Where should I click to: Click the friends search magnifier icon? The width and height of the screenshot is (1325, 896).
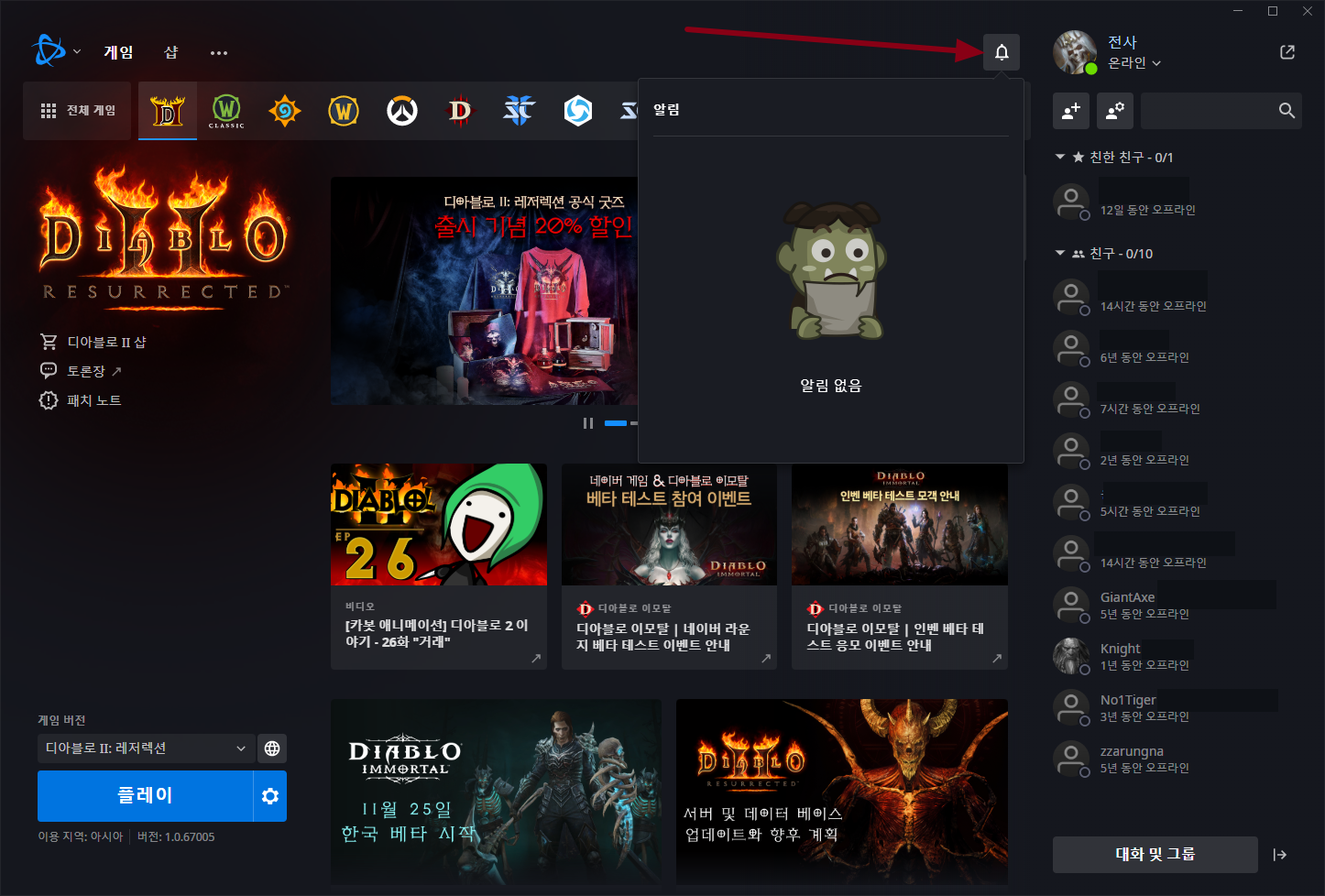click(1287, 111)
